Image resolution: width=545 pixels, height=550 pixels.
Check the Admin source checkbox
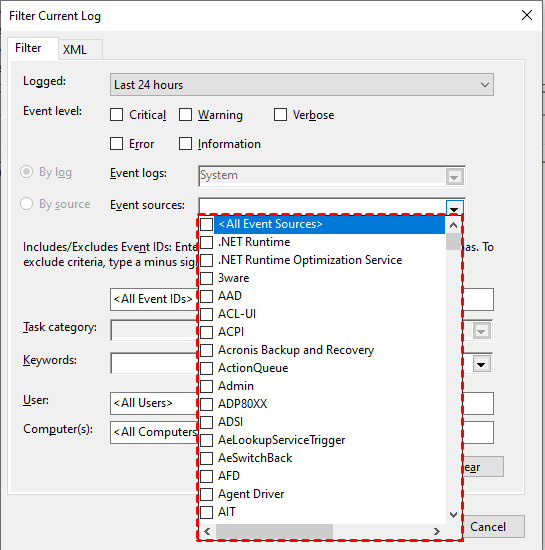pyautogui.click(x=207, y=386)
